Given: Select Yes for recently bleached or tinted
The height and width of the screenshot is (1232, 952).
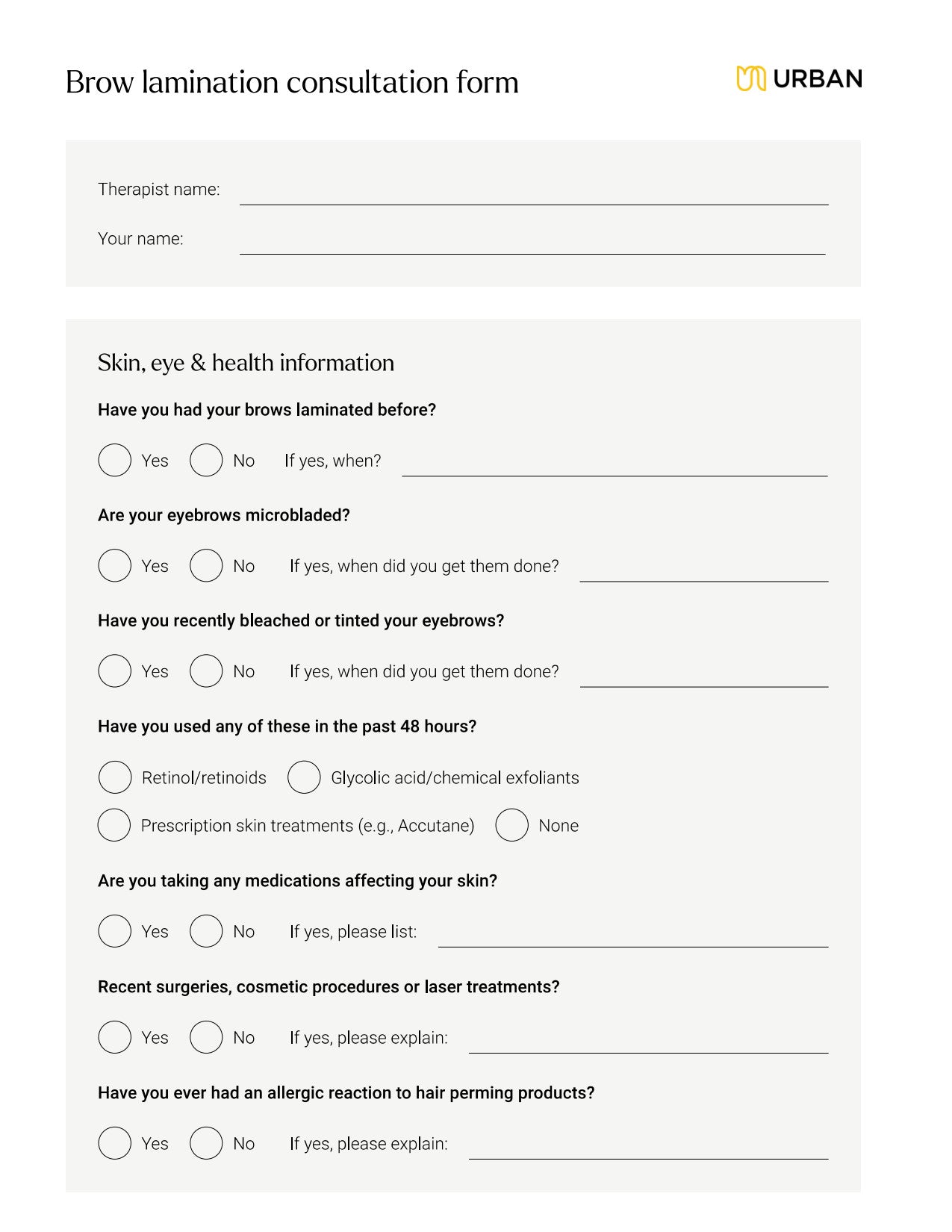Looking at the screenshot, I should point(115,671).
